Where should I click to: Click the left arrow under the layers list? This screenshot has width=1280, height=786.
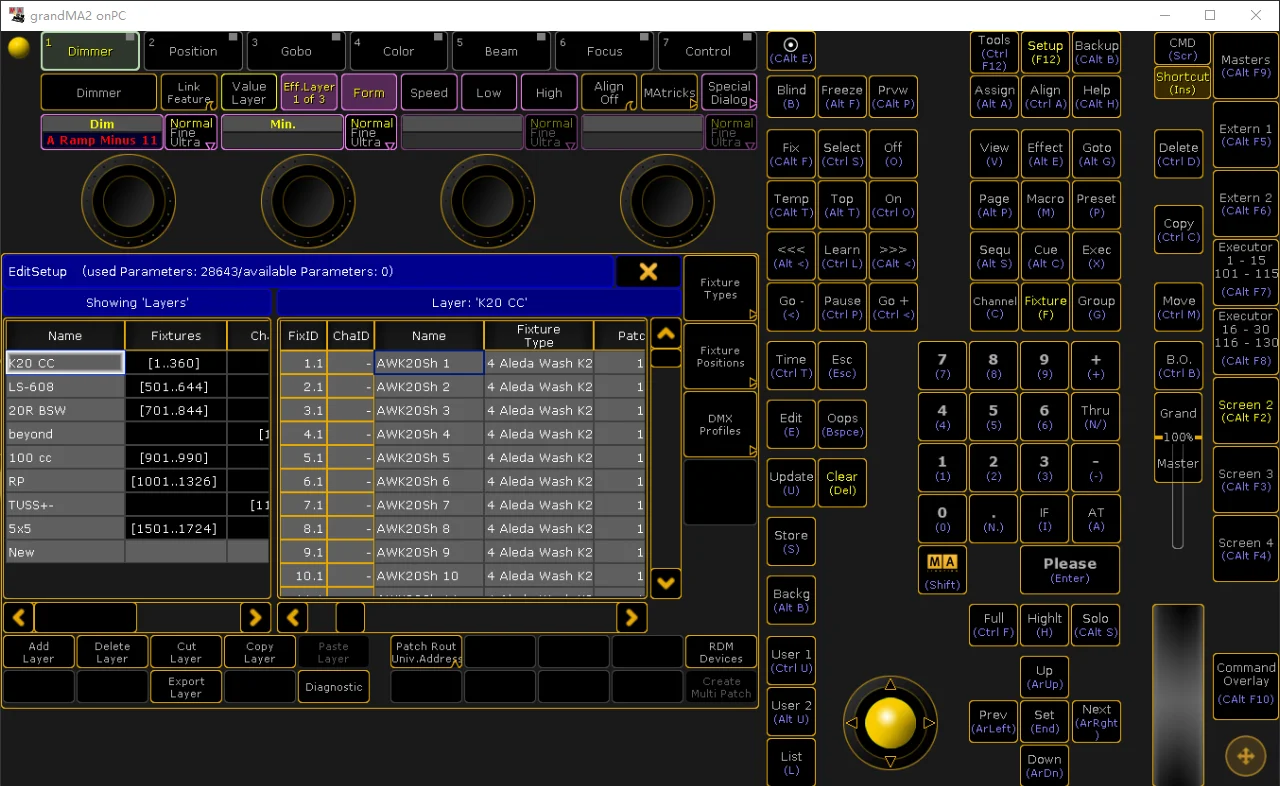coord(19,617)
